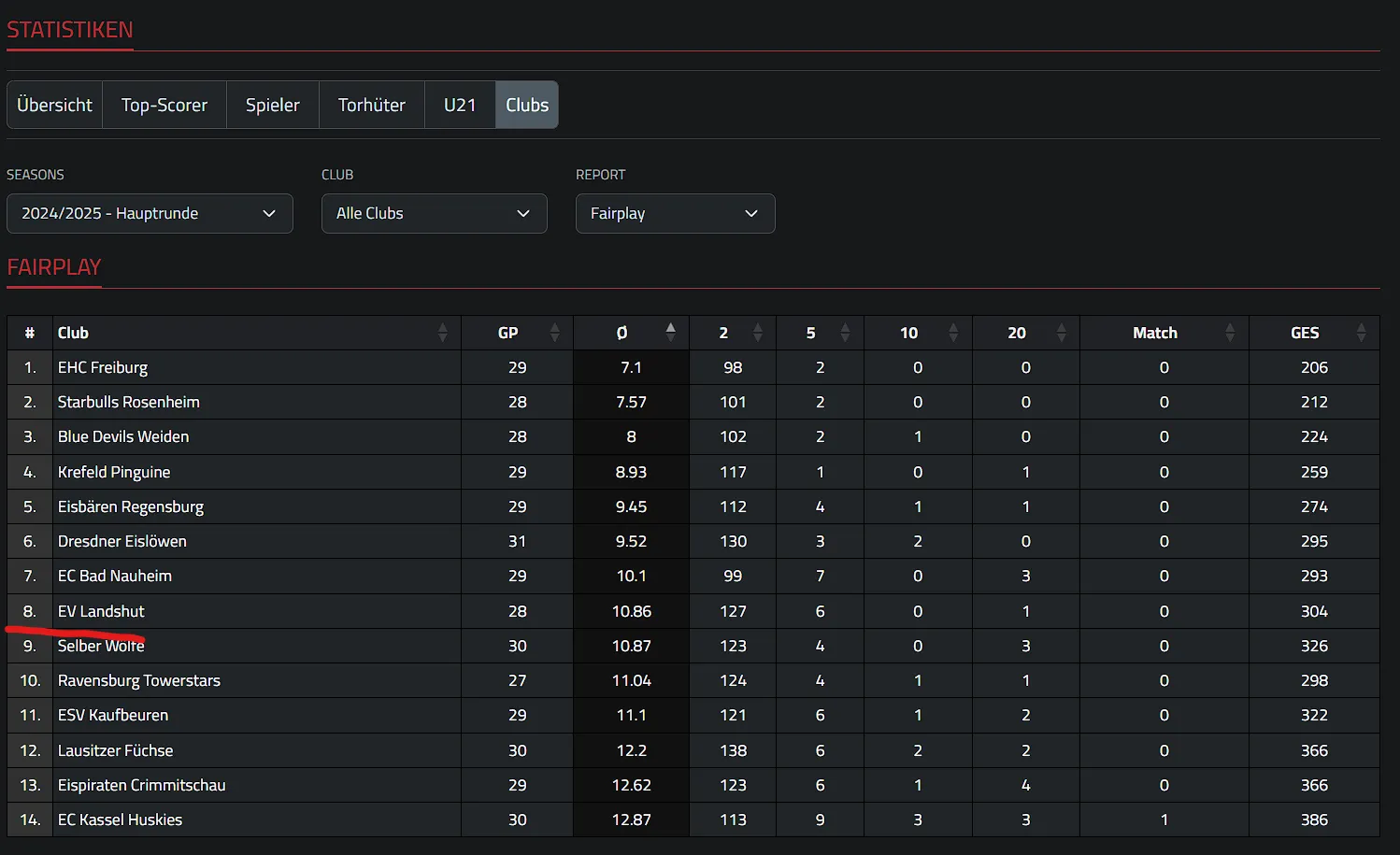Viewport: 1400px width, 855px height.
Task: Select the U21 tab
Action: pos(460,105)
